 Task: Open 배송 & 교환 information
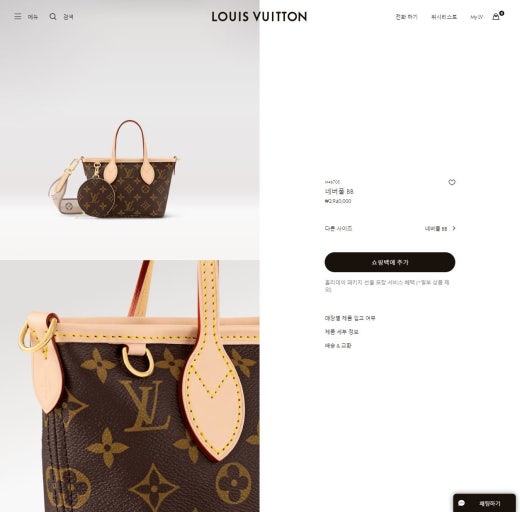pos(338,345)
